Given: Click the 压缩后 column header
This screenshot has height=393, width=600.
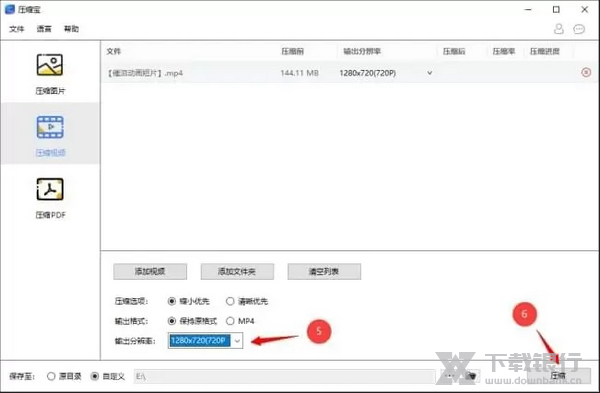Looking at the screenshot, I should coord(454,51).
